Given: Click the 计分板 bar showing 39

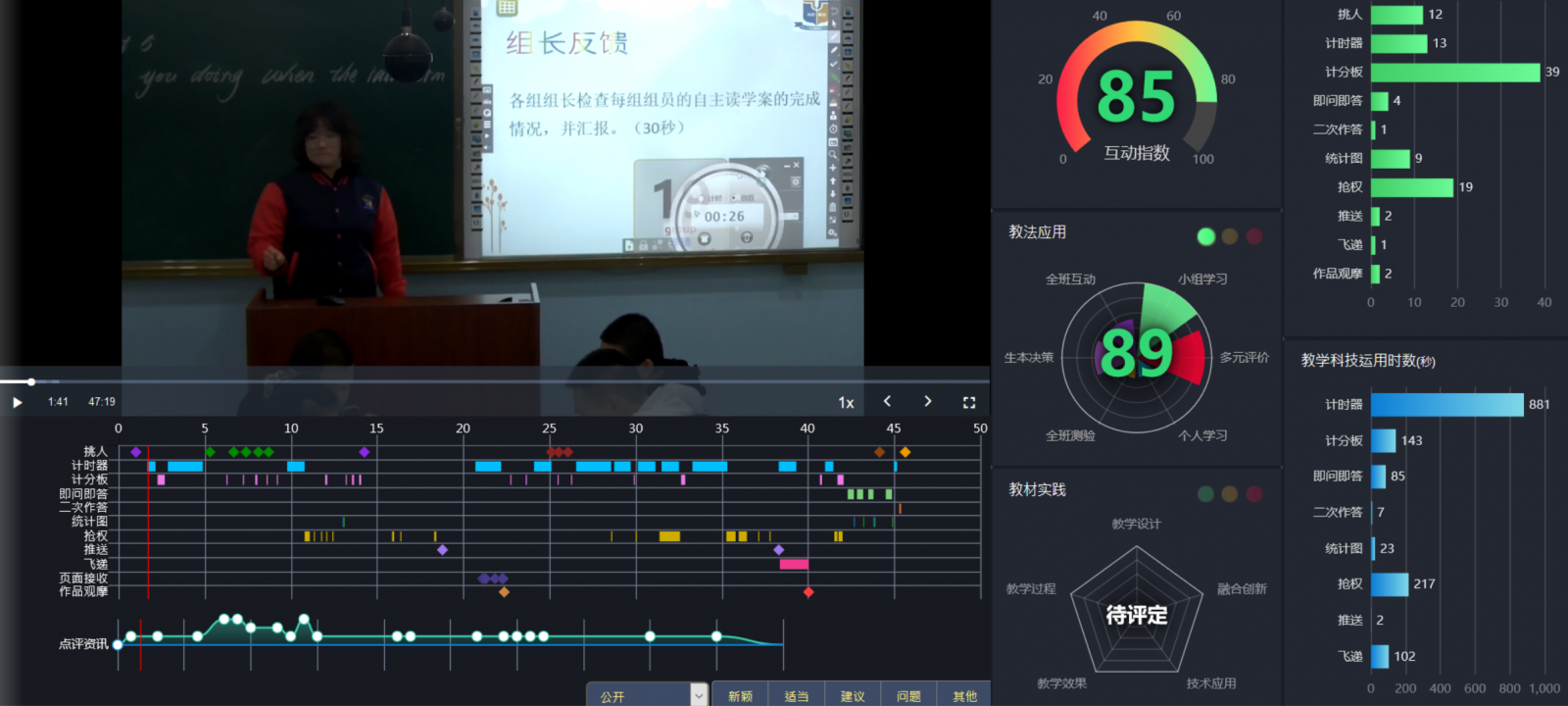Looking at the screenshot, I should (1455, 73).
